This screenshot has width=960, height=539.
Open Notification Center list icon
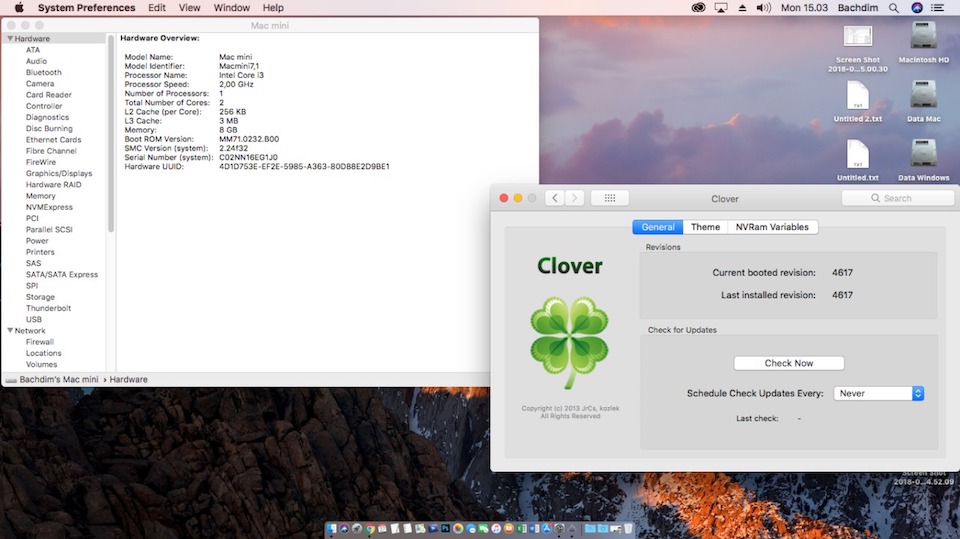coord(937,8)
